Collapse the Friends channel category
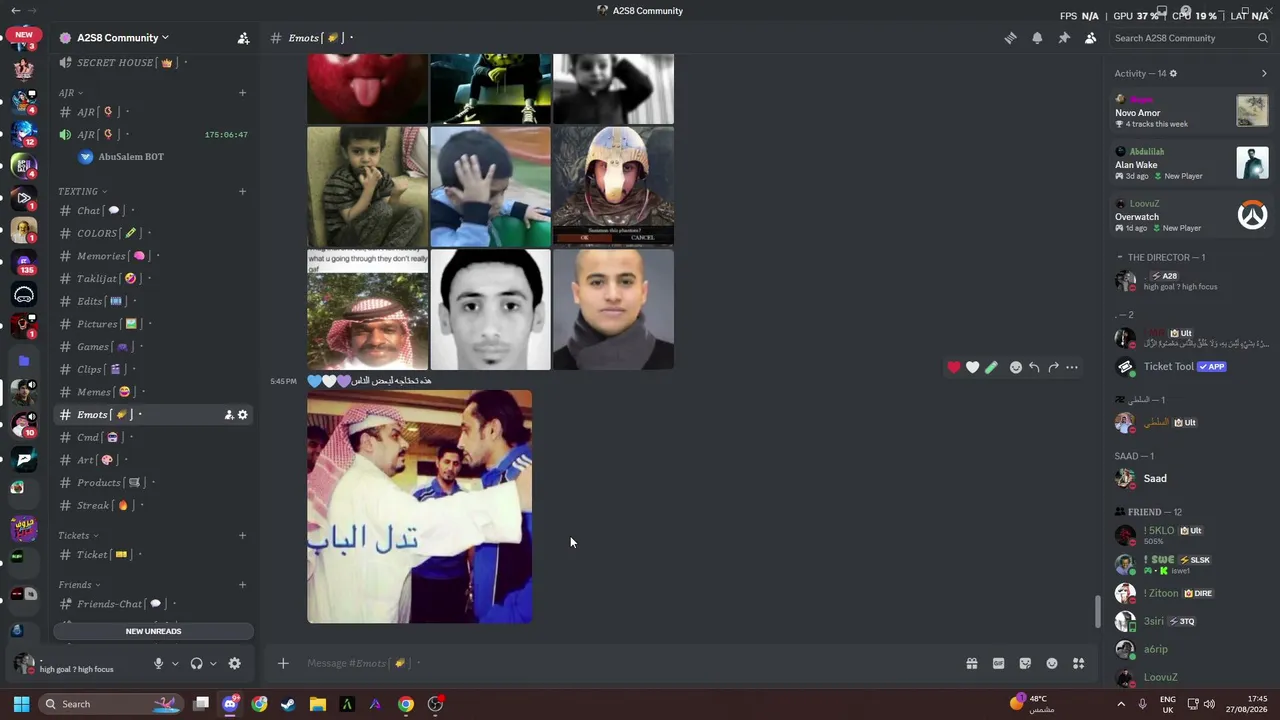Viewport: 1280px width, 720px height. point(80,585)
